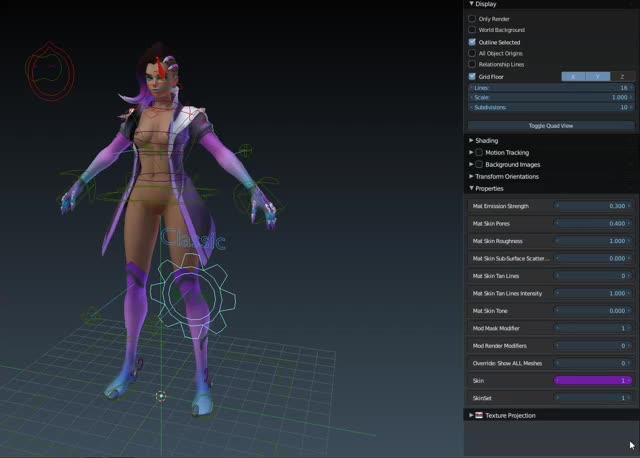Click the 3D cursor on the floor

161,396
